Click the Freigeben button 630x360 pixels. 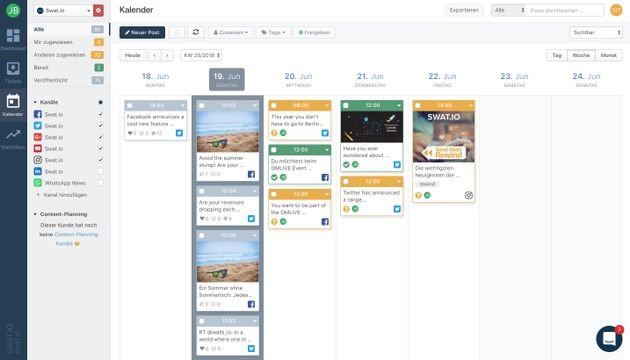coord(314,32)
